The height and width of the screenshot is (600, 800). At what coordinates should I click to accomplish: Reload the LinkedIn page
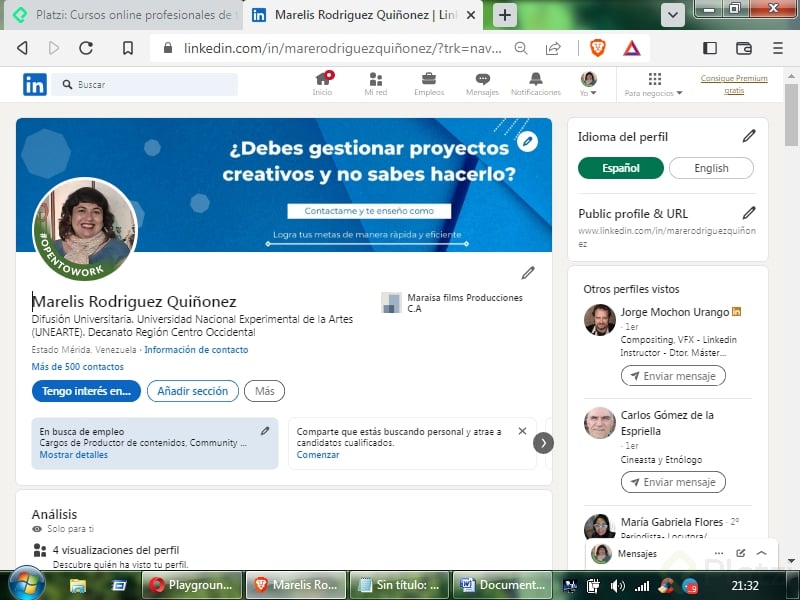click(86, 48)
